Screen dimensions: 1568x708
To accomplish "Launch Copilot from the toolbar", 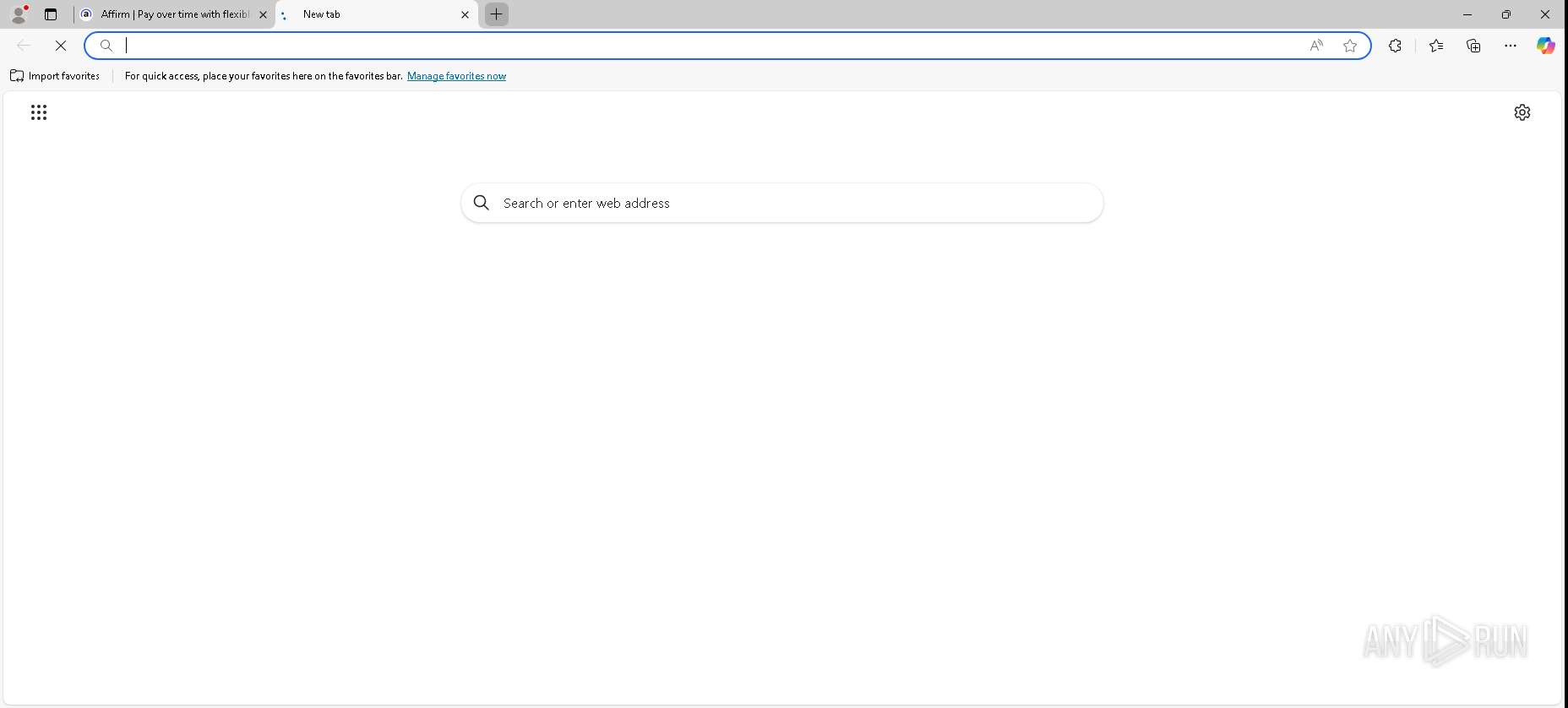I will [1546, 46].
